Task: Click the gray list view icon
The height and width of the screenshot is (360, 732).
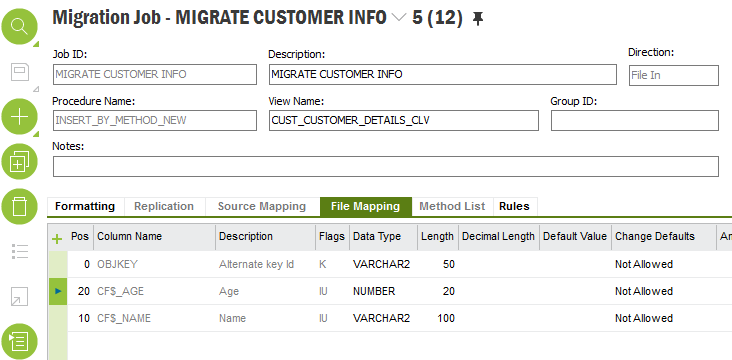Action: 20,251
